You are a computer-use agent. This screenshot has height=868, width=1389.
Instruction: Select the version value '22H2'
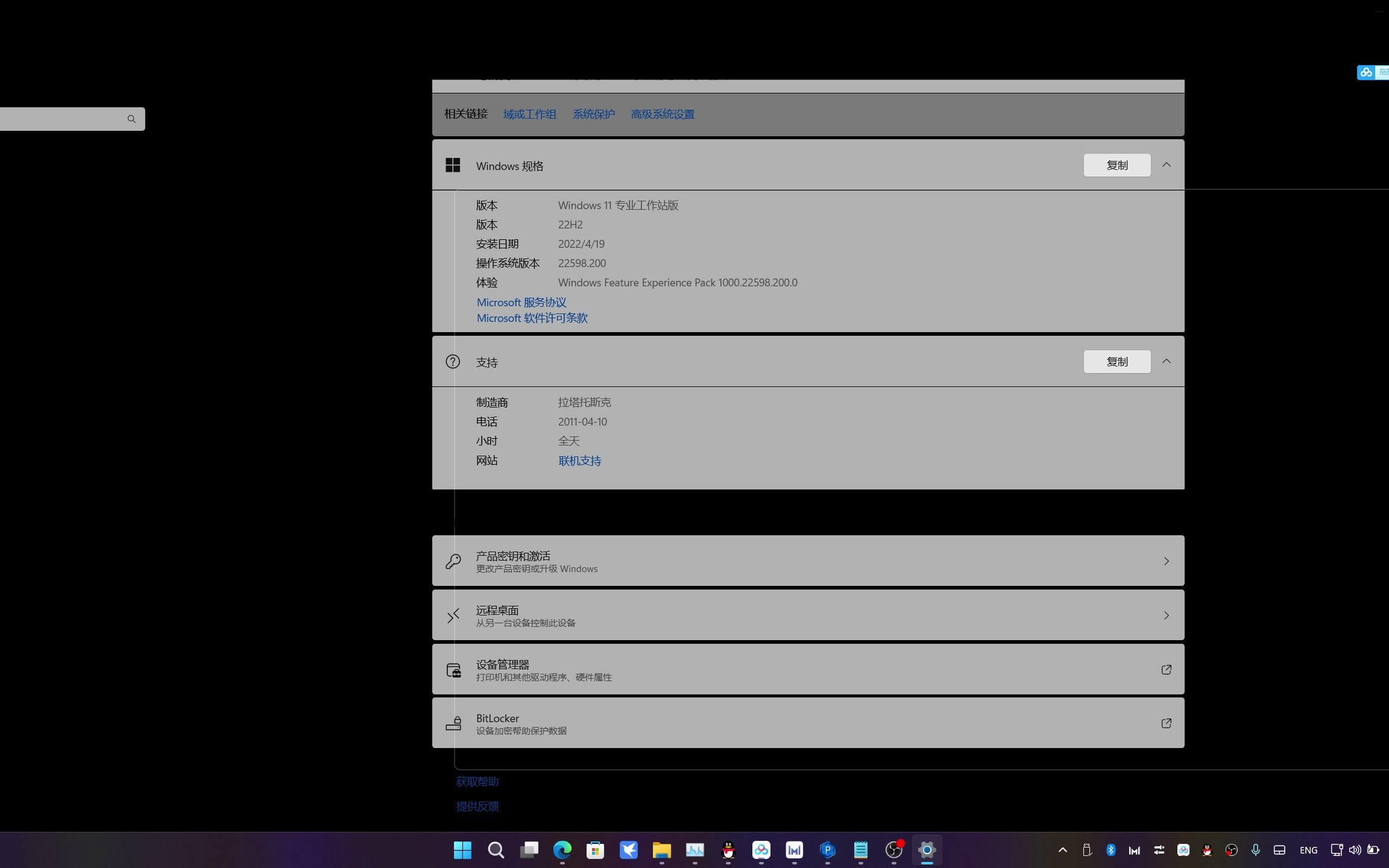pyautogui.click(x=570, y=224)
